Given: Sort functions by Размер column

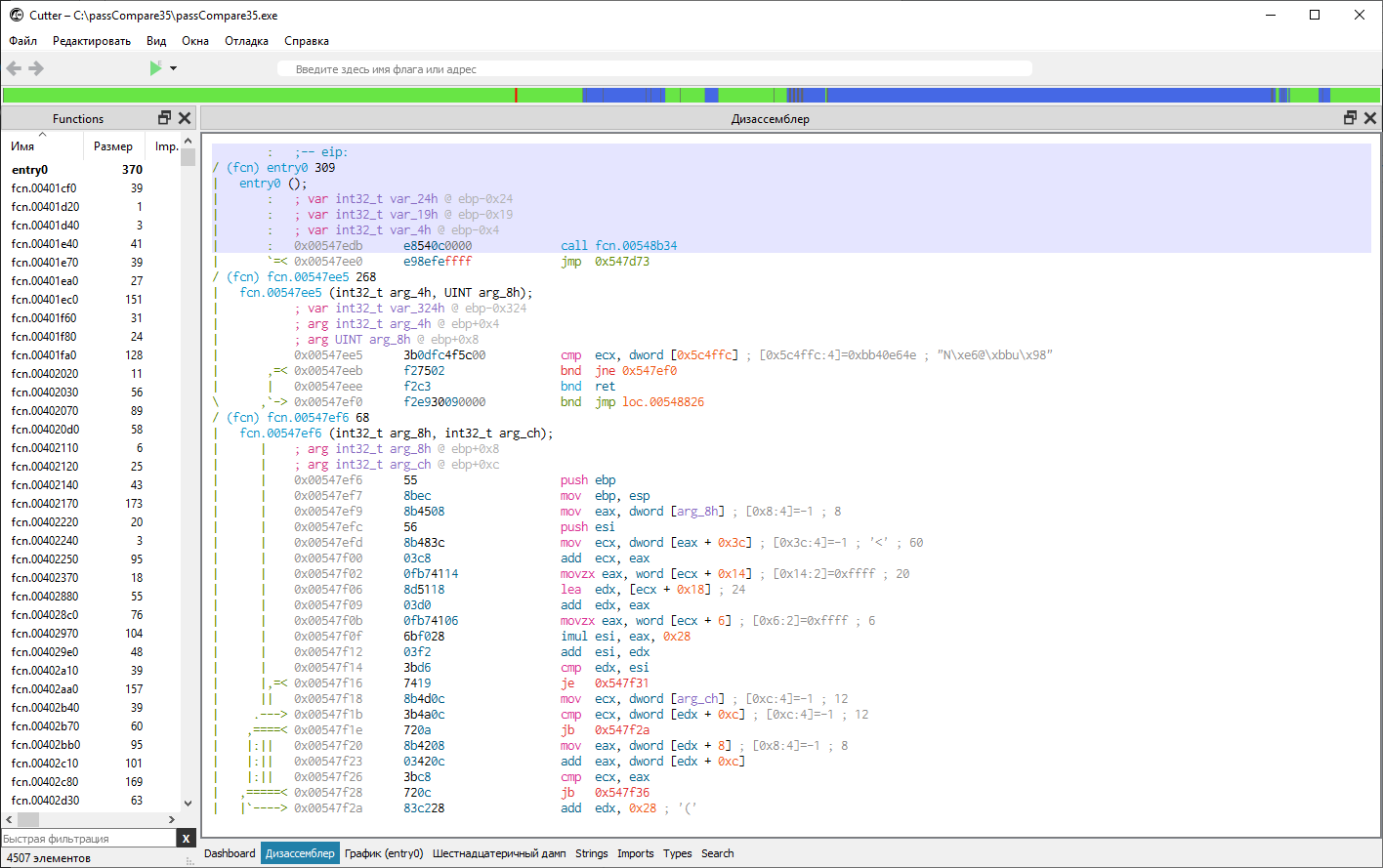Looking at the screenshot, I should click(113, 146).
